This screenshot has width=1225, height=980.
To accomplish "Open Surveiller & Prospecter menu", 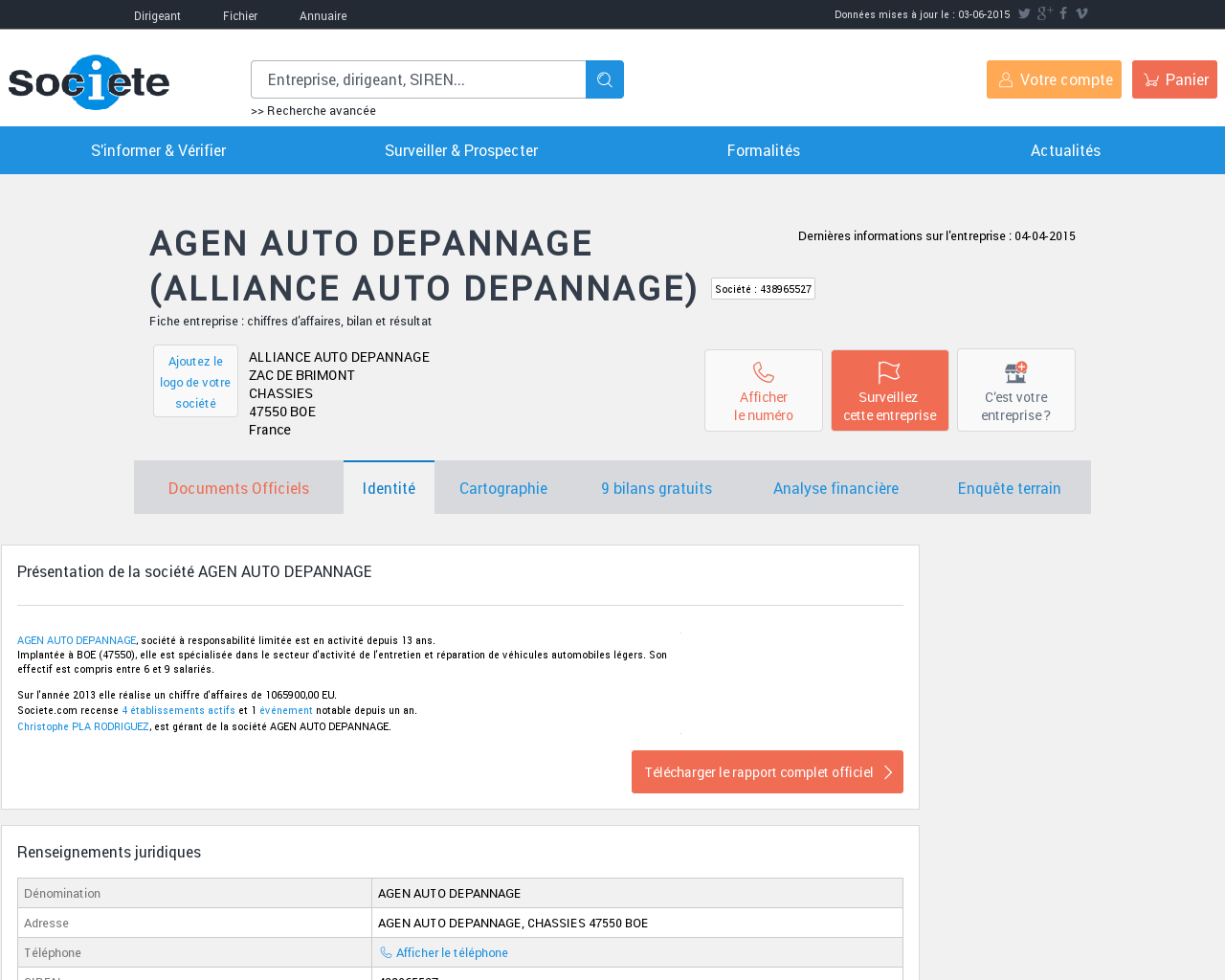I will click(461, 150).
